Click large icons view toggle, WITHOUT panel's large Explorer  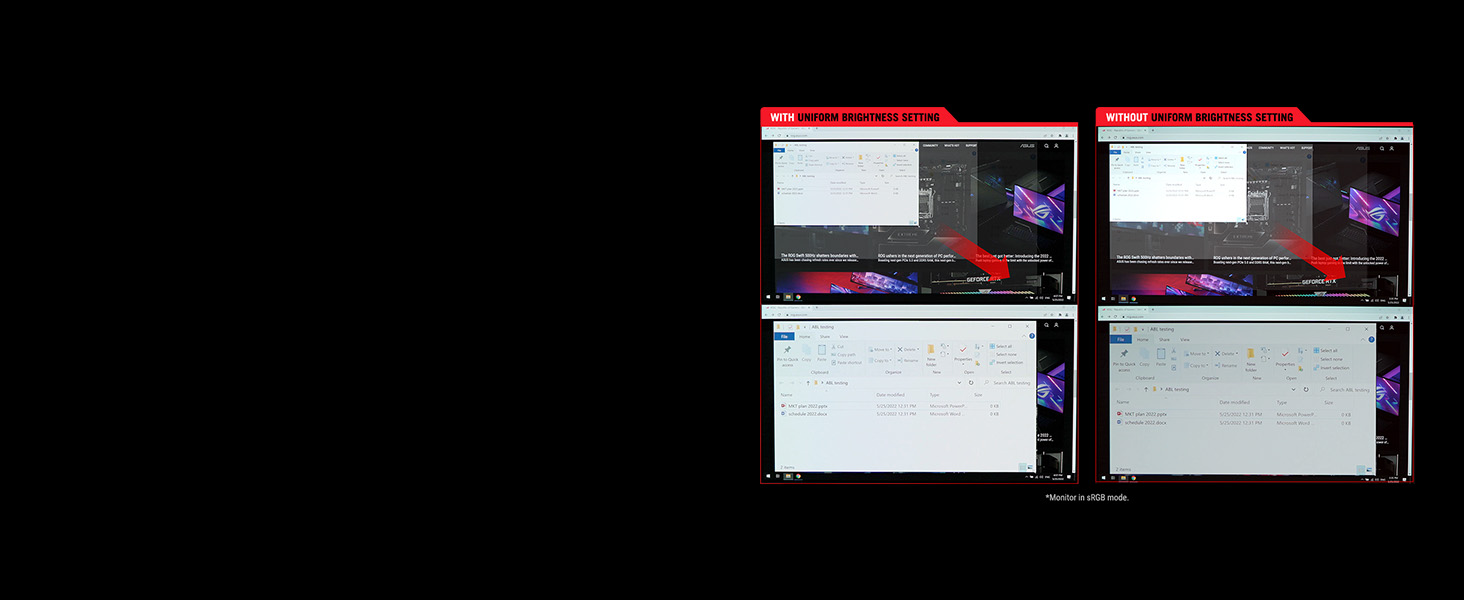coord(1369,470)
